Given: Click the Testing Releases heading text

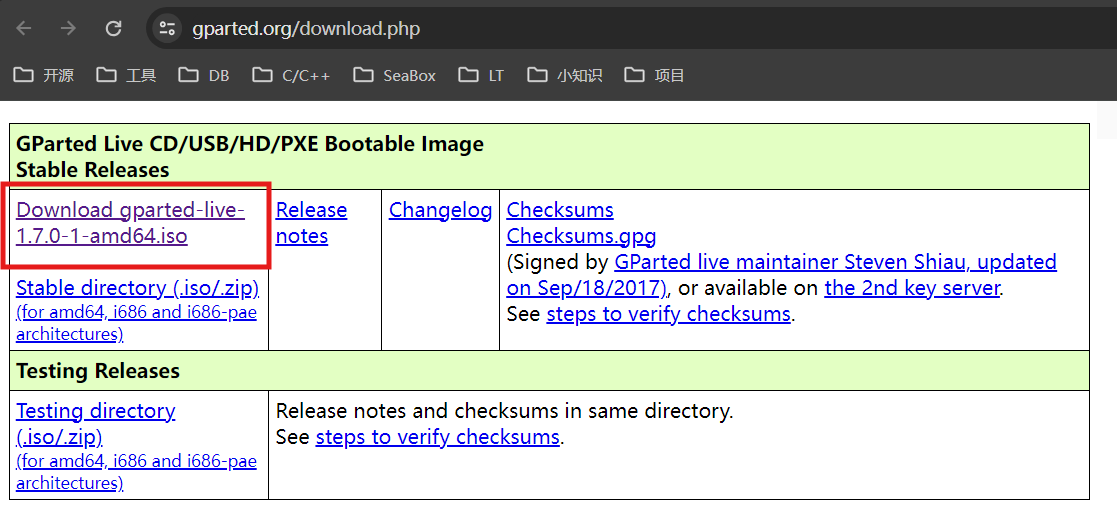Looking at the screenshot, I should 98,371.
